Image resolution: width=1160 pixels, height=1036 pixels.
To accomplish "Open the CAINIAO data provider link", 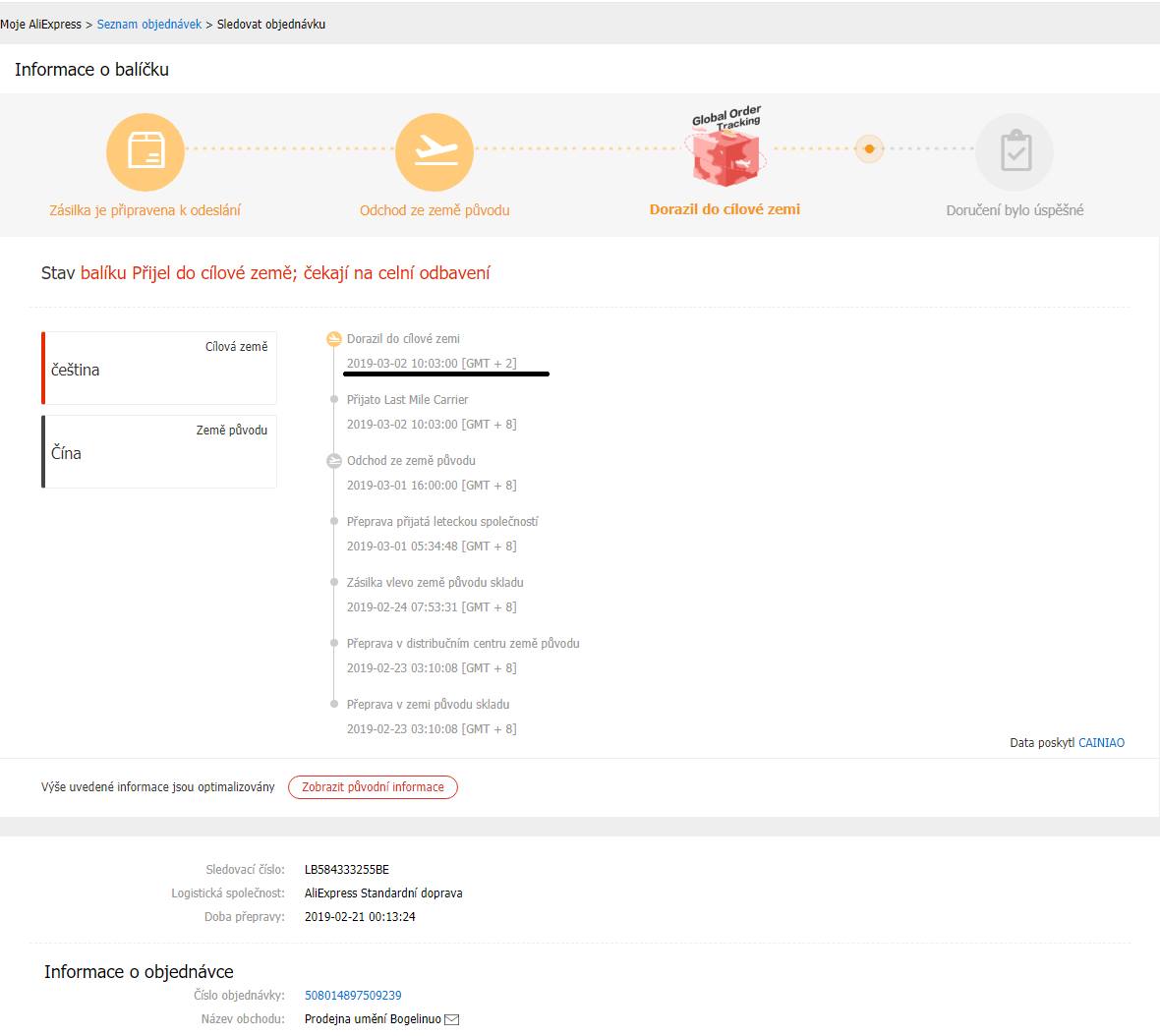I will 1101,743.
